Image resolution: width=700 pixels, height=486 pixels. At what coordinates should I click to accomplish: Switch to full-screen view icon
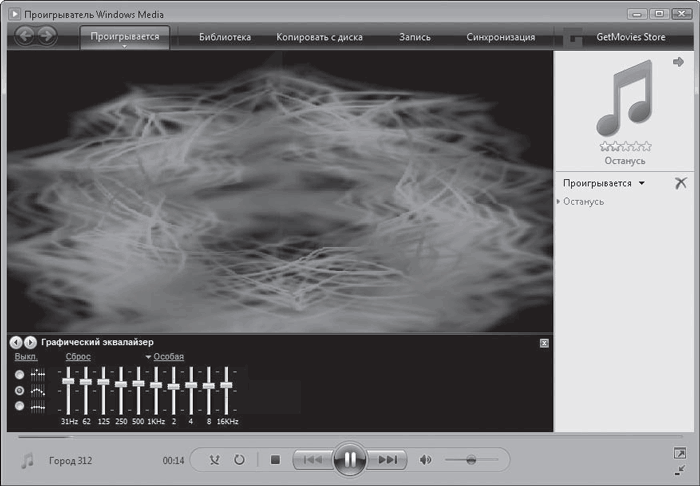coord(679,453)
